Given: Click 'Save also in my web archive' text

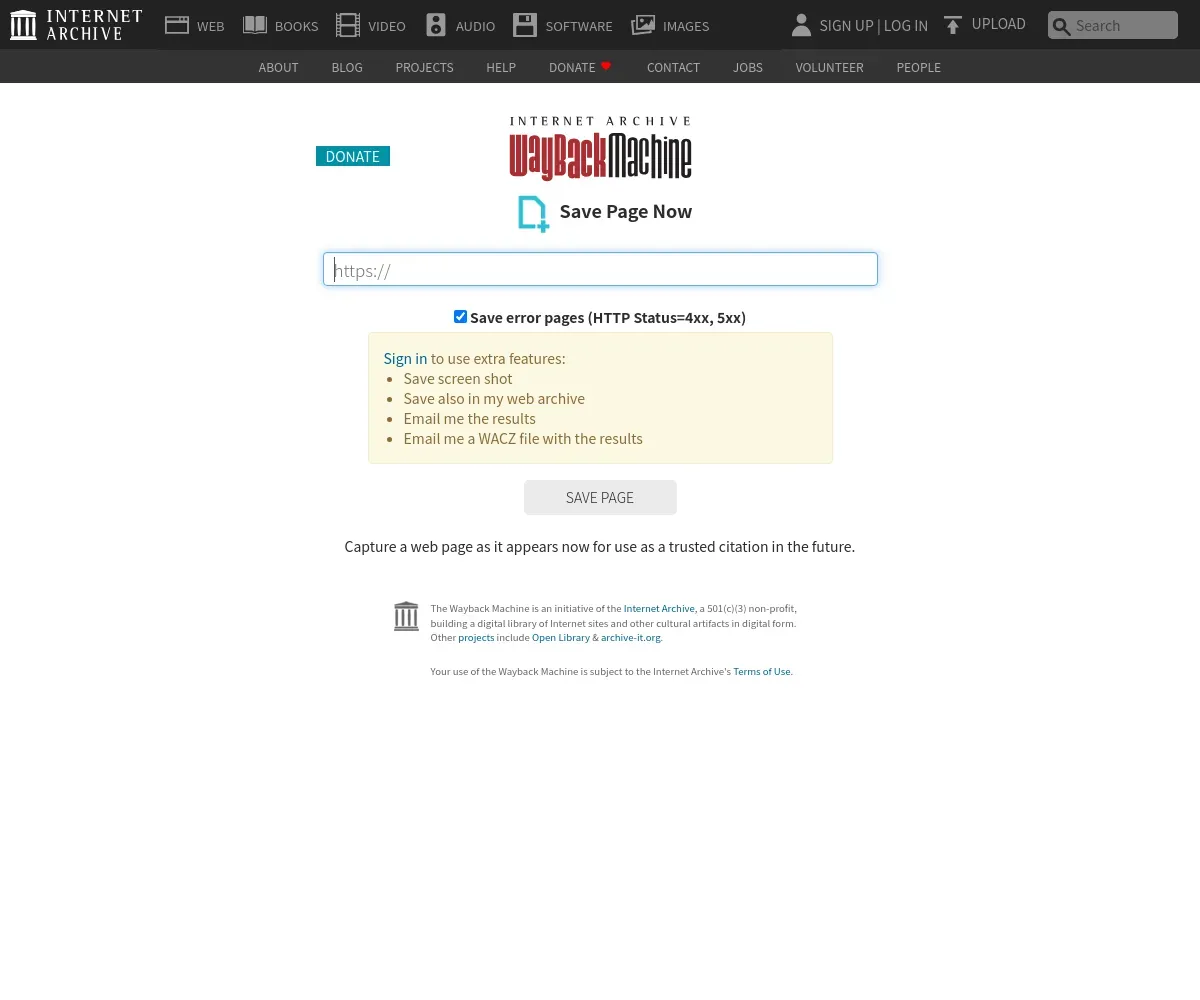Looking at the screenshot, I should (494, 398).
